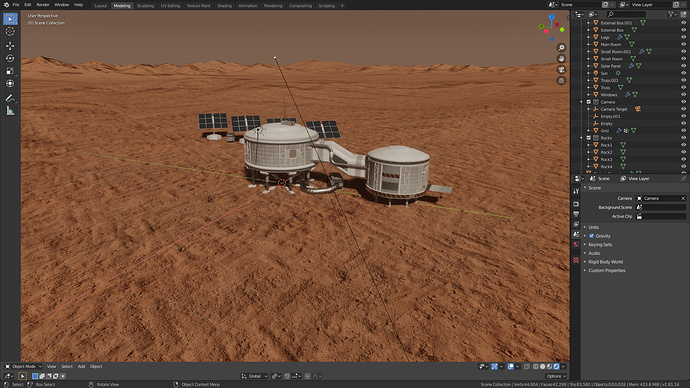This screenshot has width=690, height=388.
Task: Open the World properties tab
Action: click(576, 245)
